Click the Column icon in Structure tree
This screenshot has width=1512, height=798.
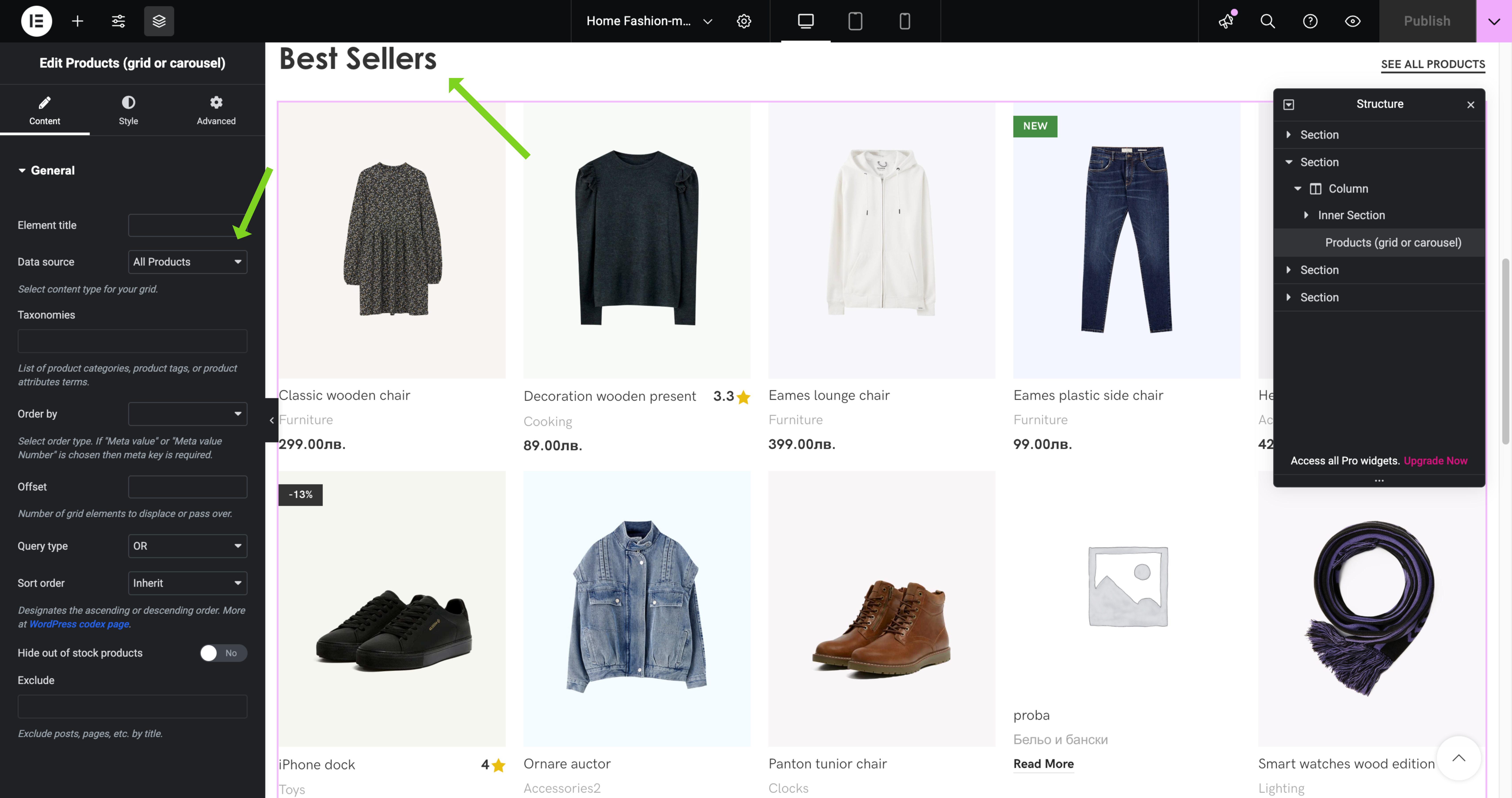click(1315, 189)
